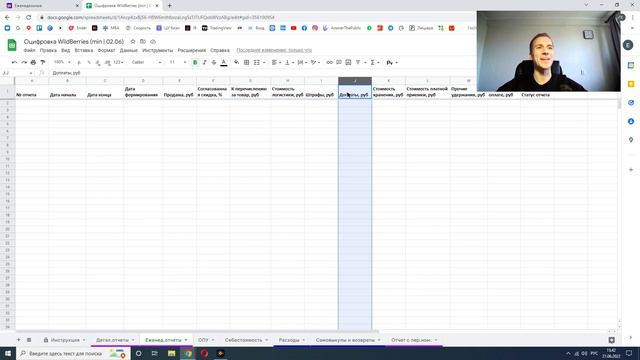The width and height of the screenshot is (640, 360).
Task: Click the Redo icon in toolbar
Action: (24, 62)
